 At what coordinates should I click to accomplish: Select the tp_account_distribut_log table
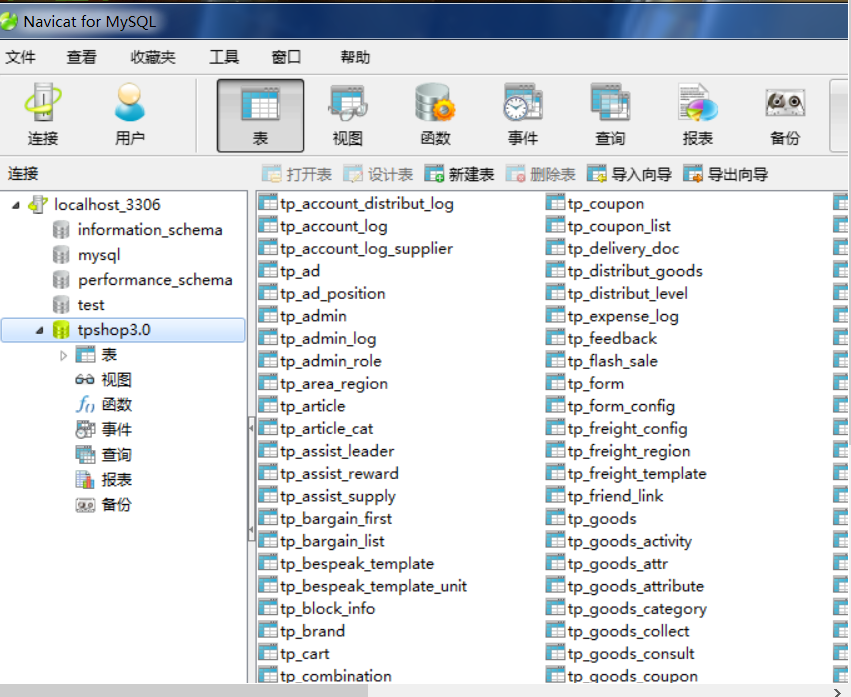[x=367, y=204]
